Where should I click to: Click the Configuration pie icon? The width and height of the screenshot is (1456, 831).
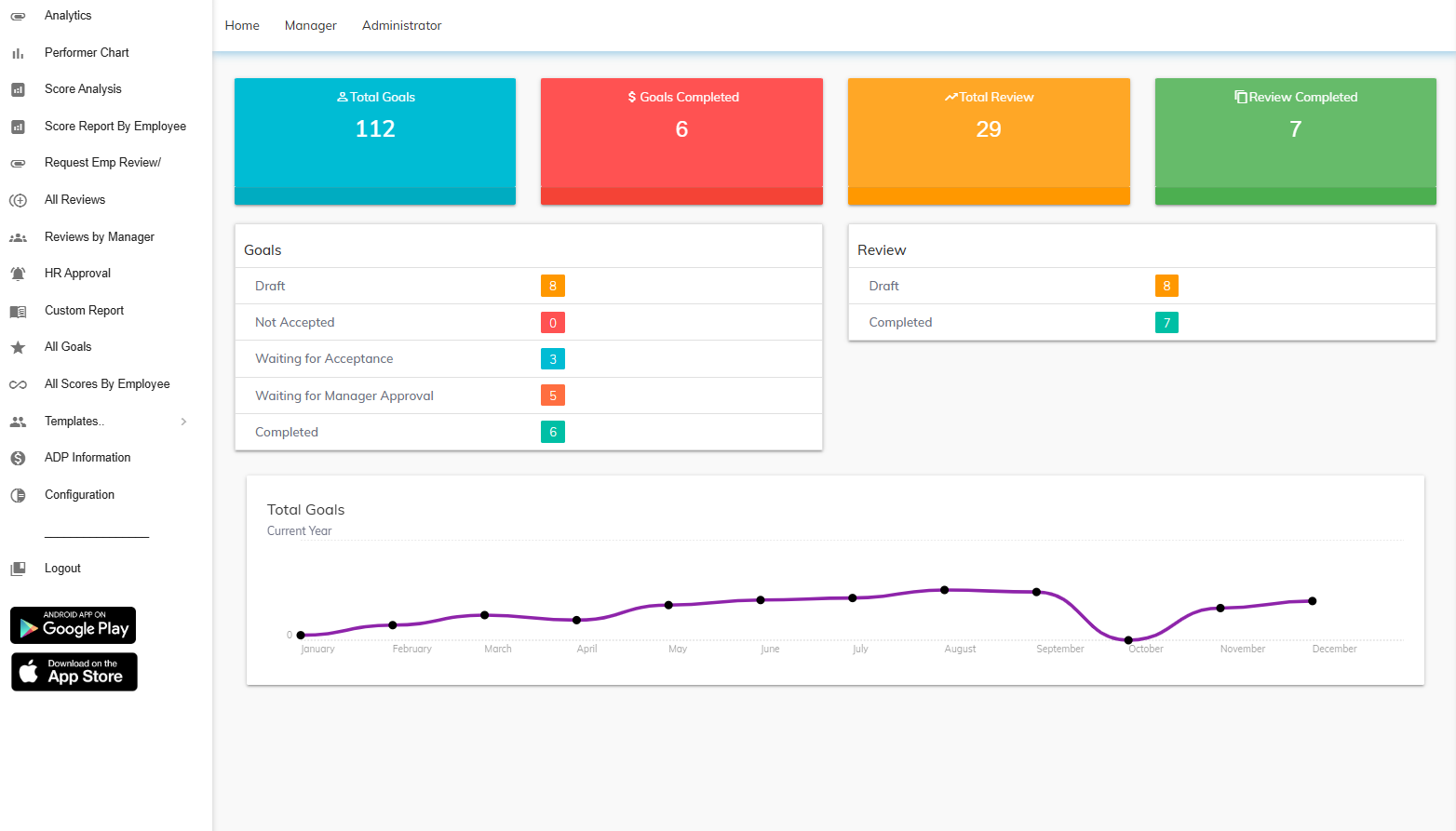coord(18,495)
